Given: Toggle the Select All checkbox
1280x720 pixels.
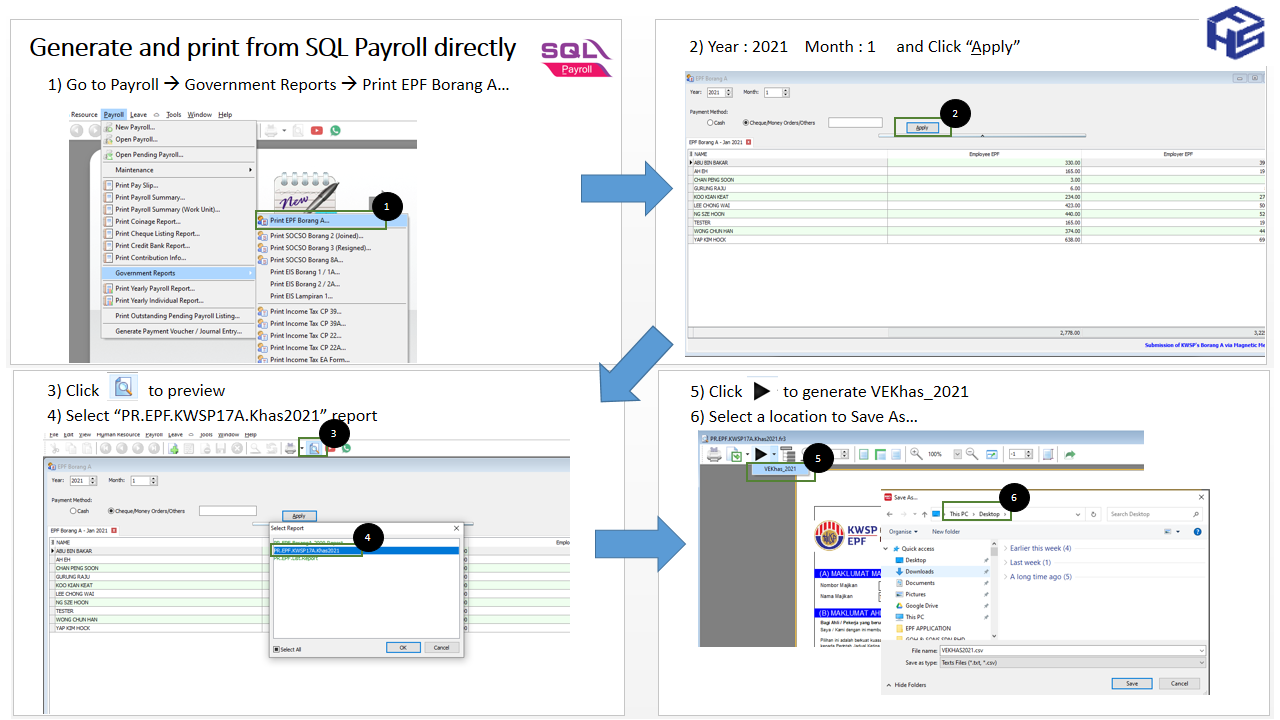Looking at the screenshot, I should 277,649.
